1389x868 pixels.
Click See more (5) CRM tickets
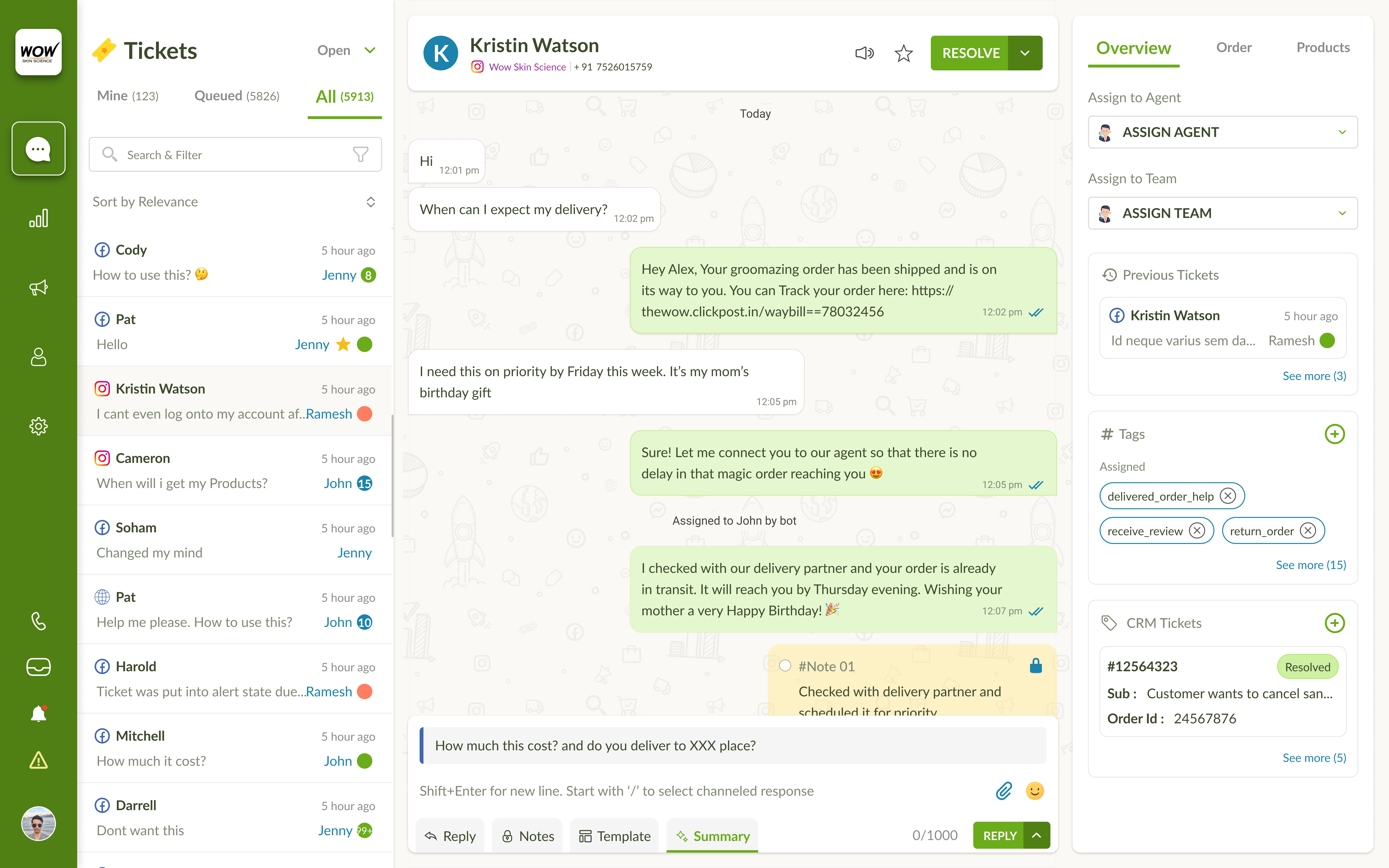[1314, 758]
